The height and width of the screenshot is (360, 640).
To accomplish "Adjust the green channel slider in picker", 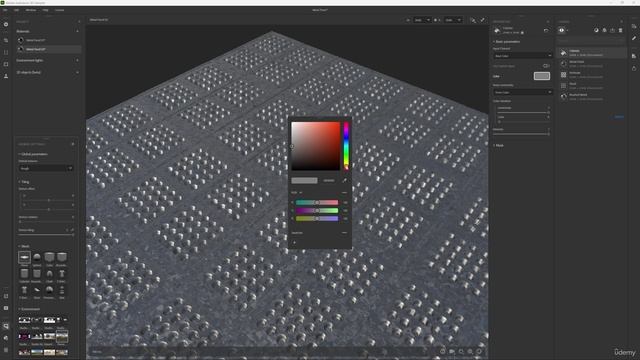I will [317, 211].
